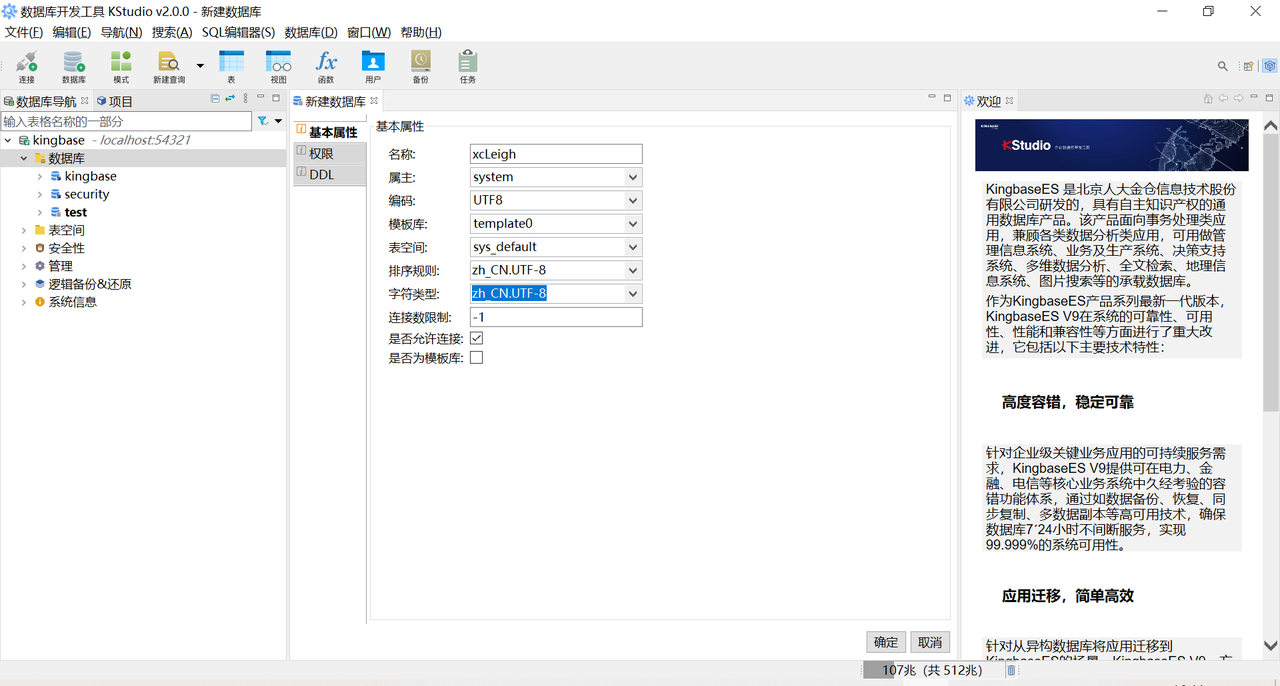Click the 视图 (View) toolbar icon

click(x=279, y=66)
